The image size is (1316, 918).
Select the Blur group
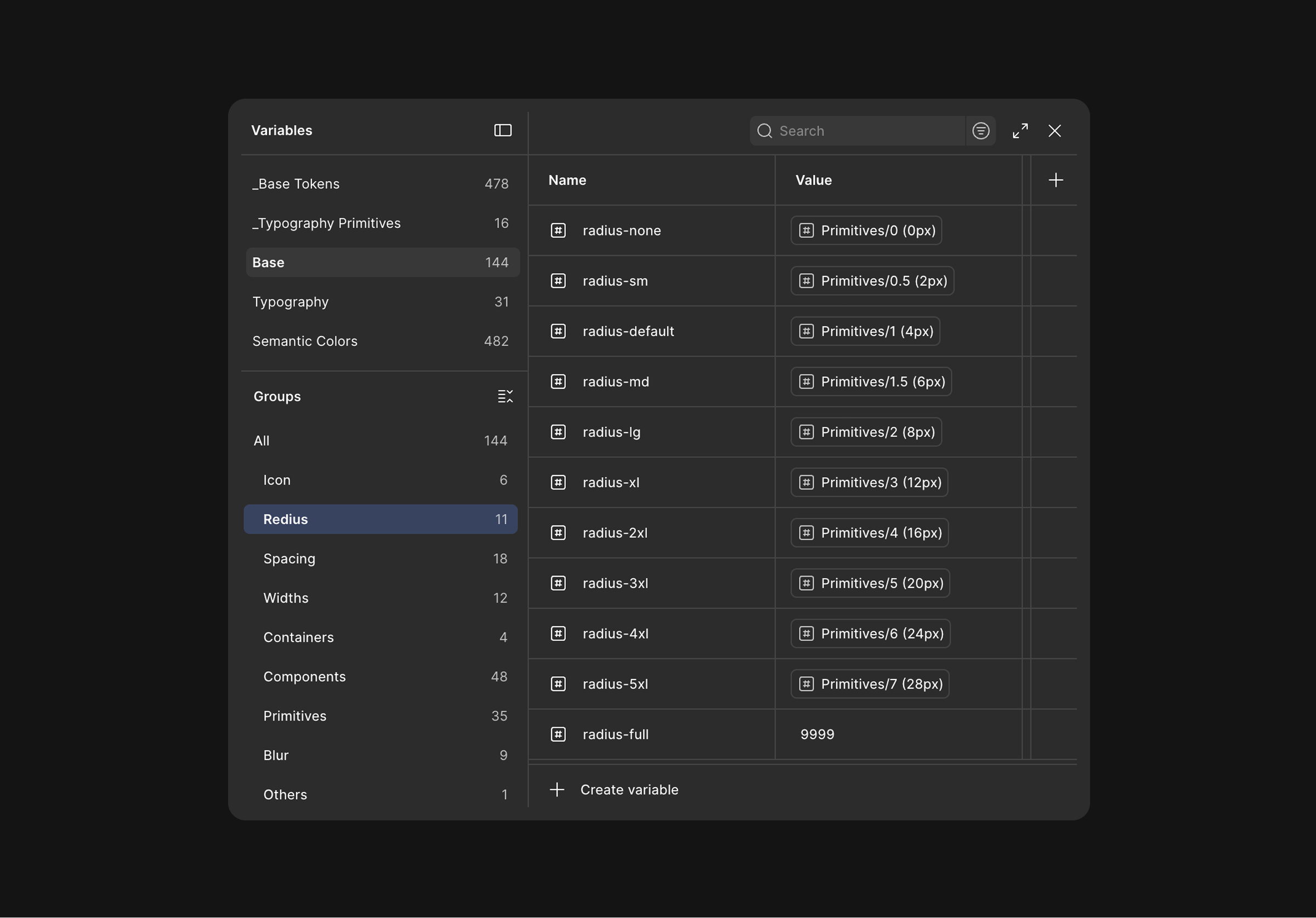coord(381,756)
